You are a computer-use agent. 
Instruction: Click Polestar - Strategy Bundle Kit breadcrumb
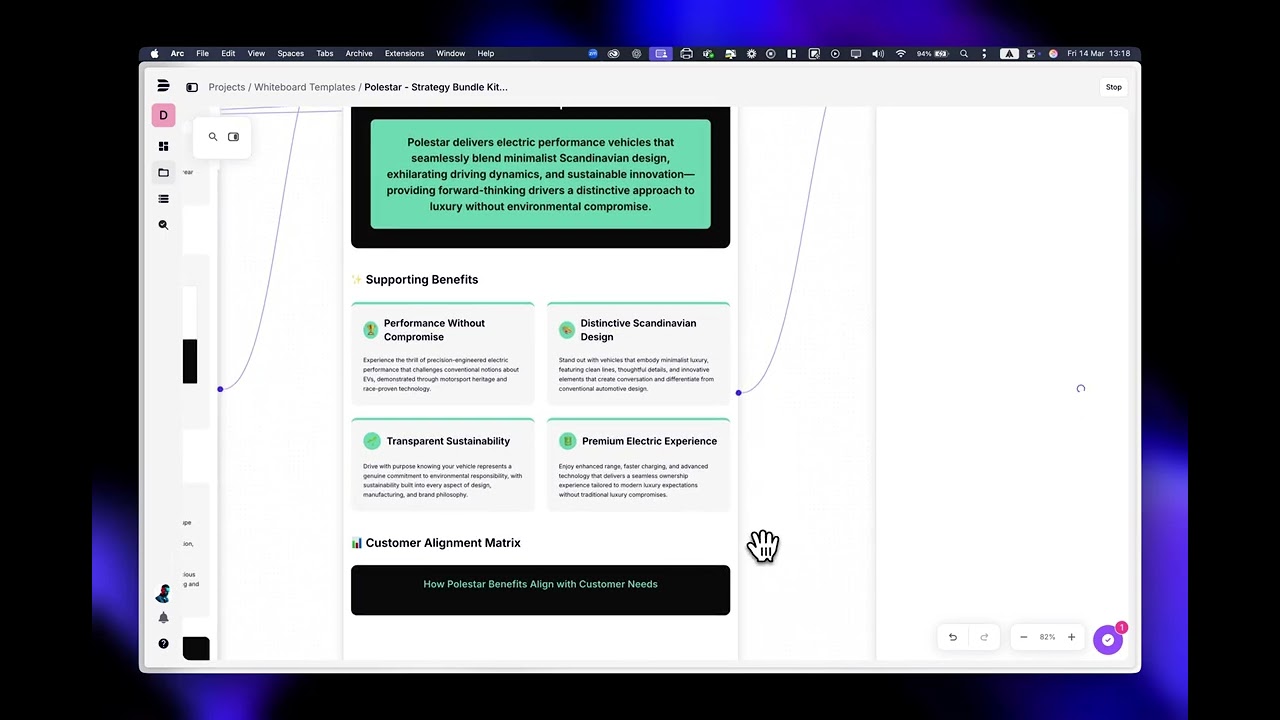(x=436, y=87)
